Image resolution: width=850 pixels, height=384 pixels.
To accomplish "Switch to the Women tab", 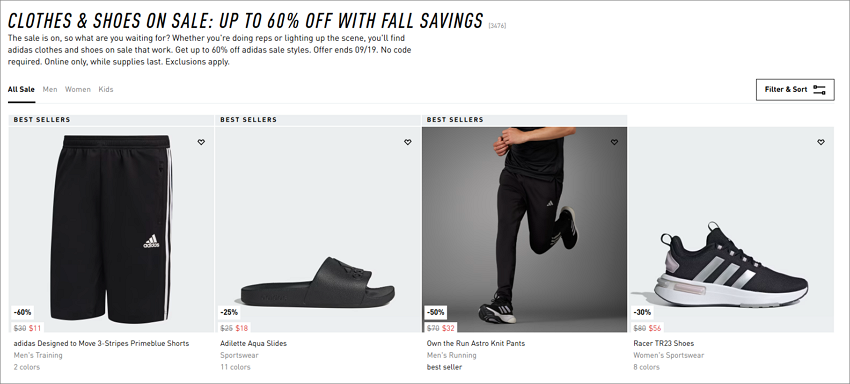I will [x=78, y=89].
